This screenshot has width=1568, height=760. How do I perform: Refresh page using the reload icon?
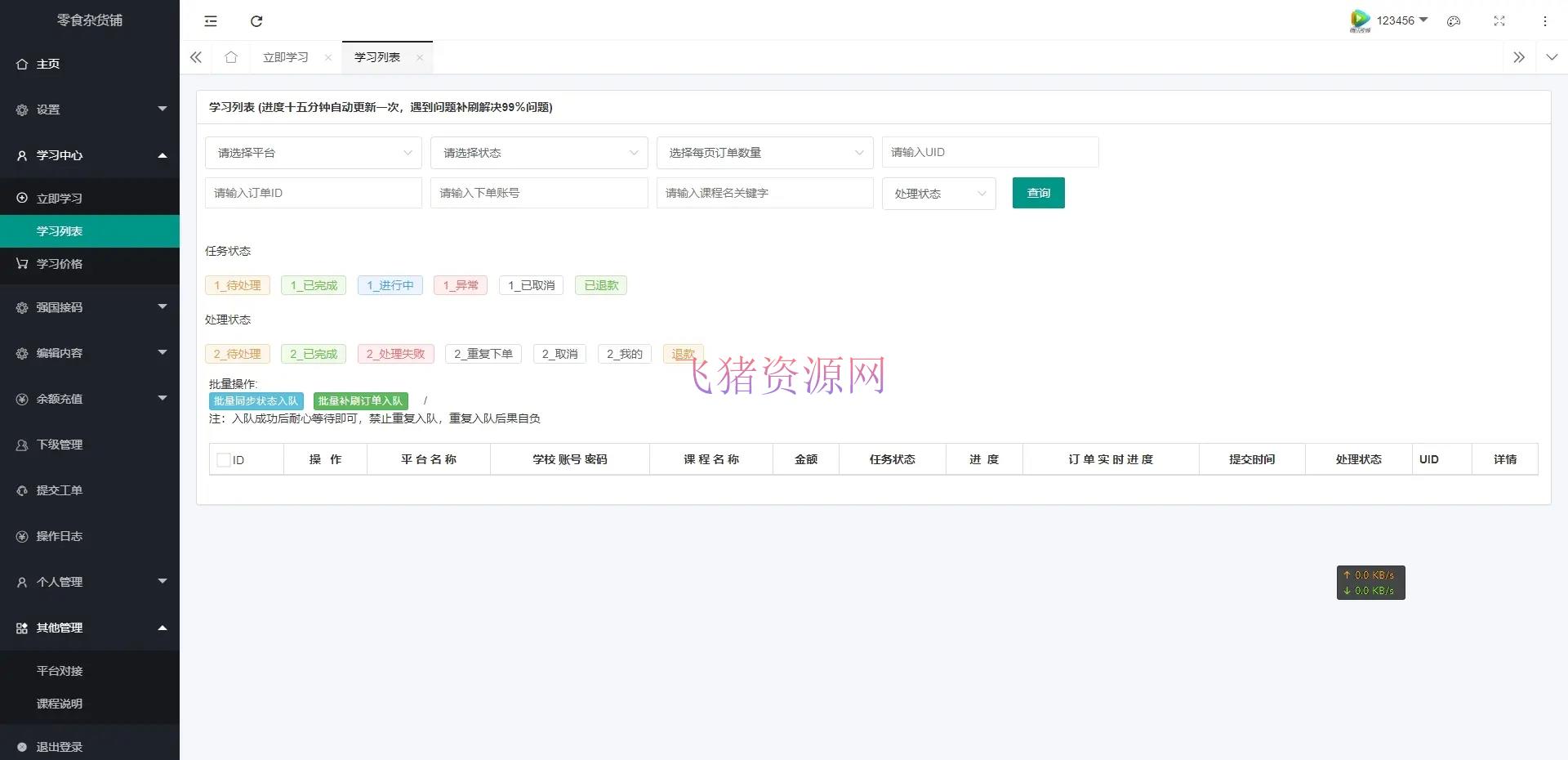(x=256, y=20)
